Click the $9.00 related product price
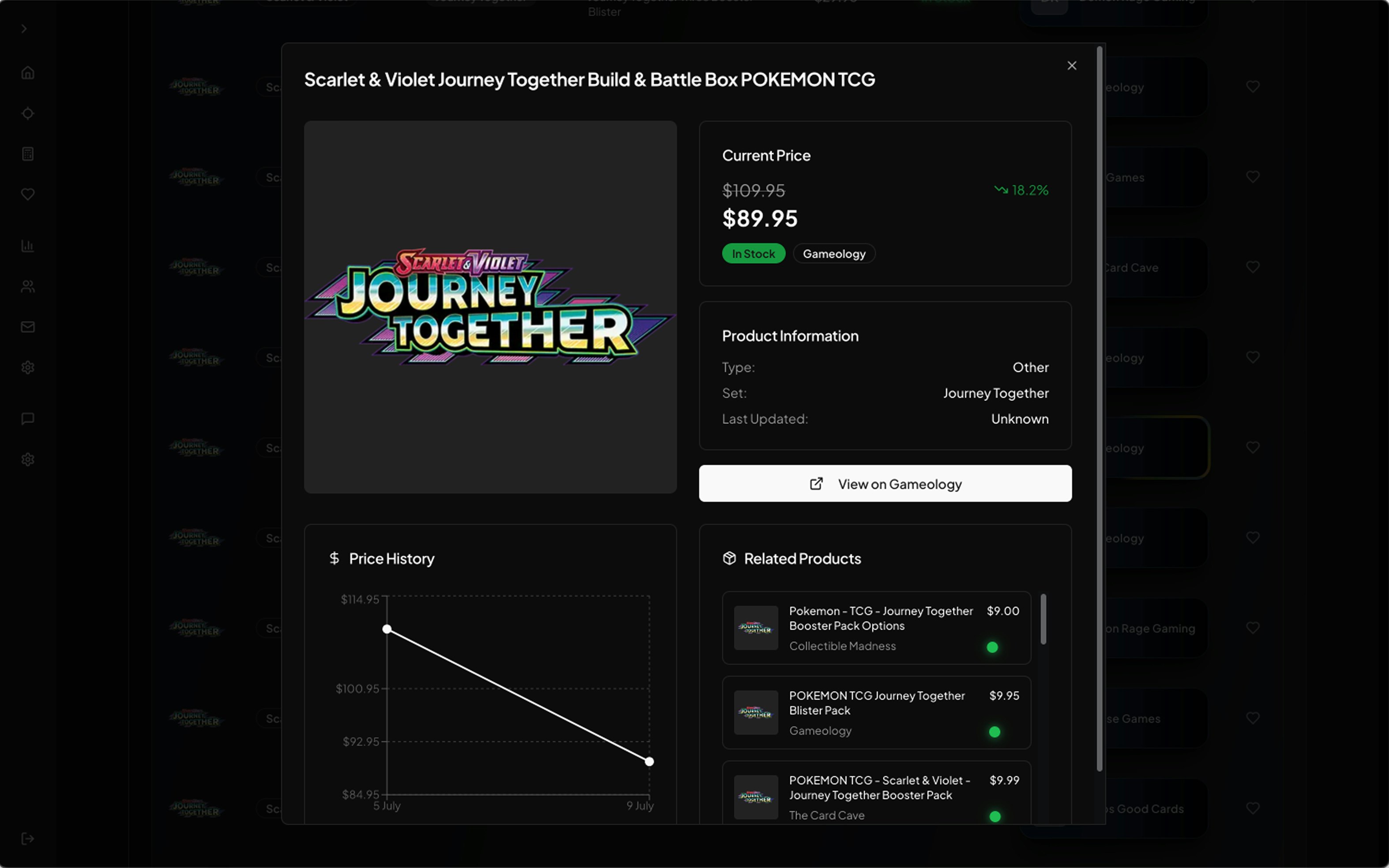Image resolution: width=1389 pixels, height=868 pixels. pos(1002,611)
